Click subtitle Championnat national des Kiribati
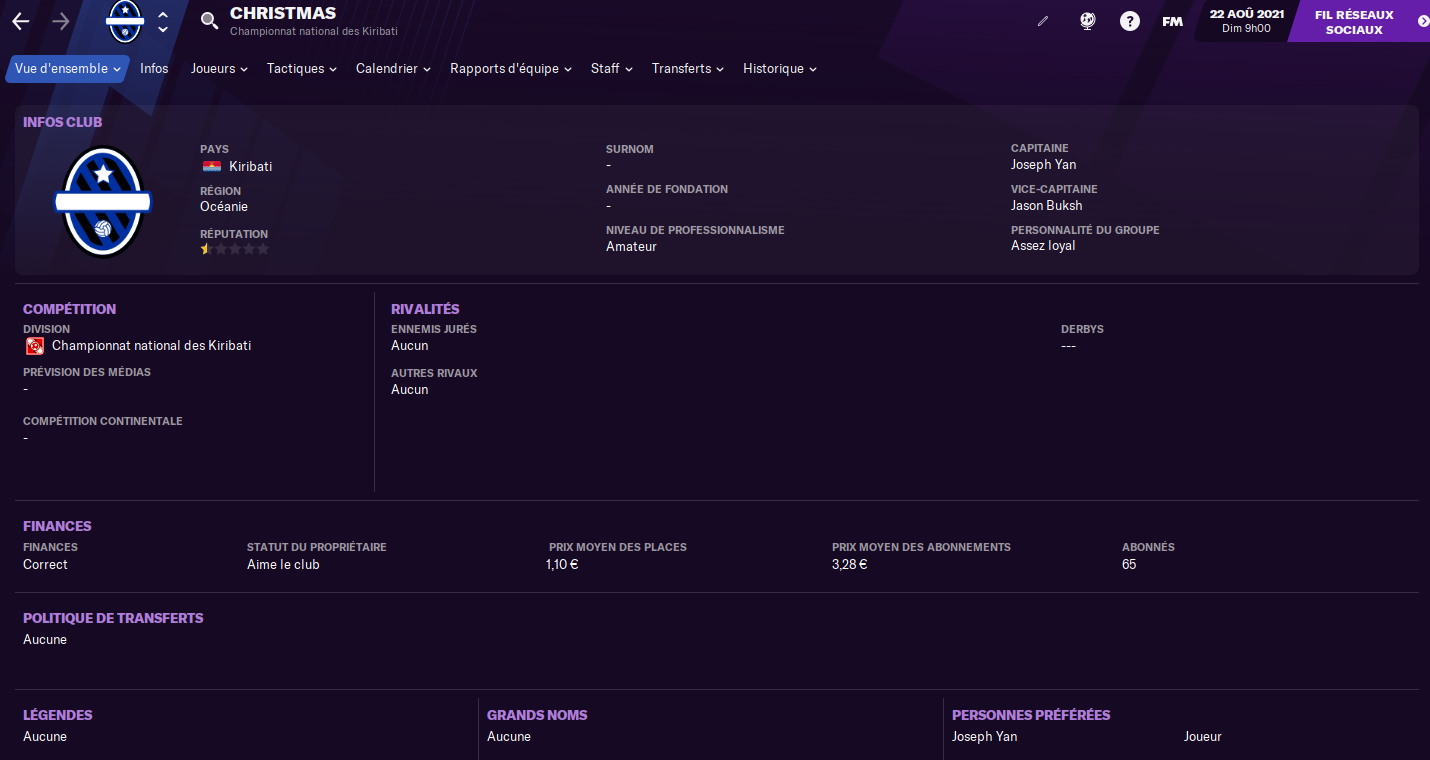This screenshot has height=760, width=1430. point(314,32)
